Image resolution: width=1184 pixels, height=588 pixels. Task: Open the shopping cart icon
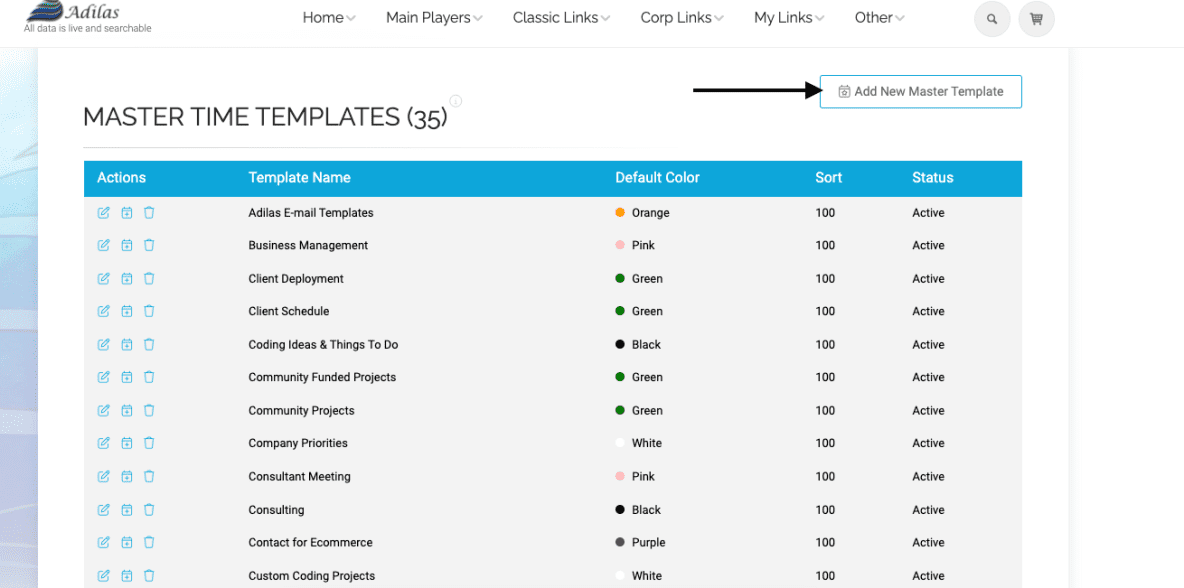pyautogui.click(x=1036, y=20)
